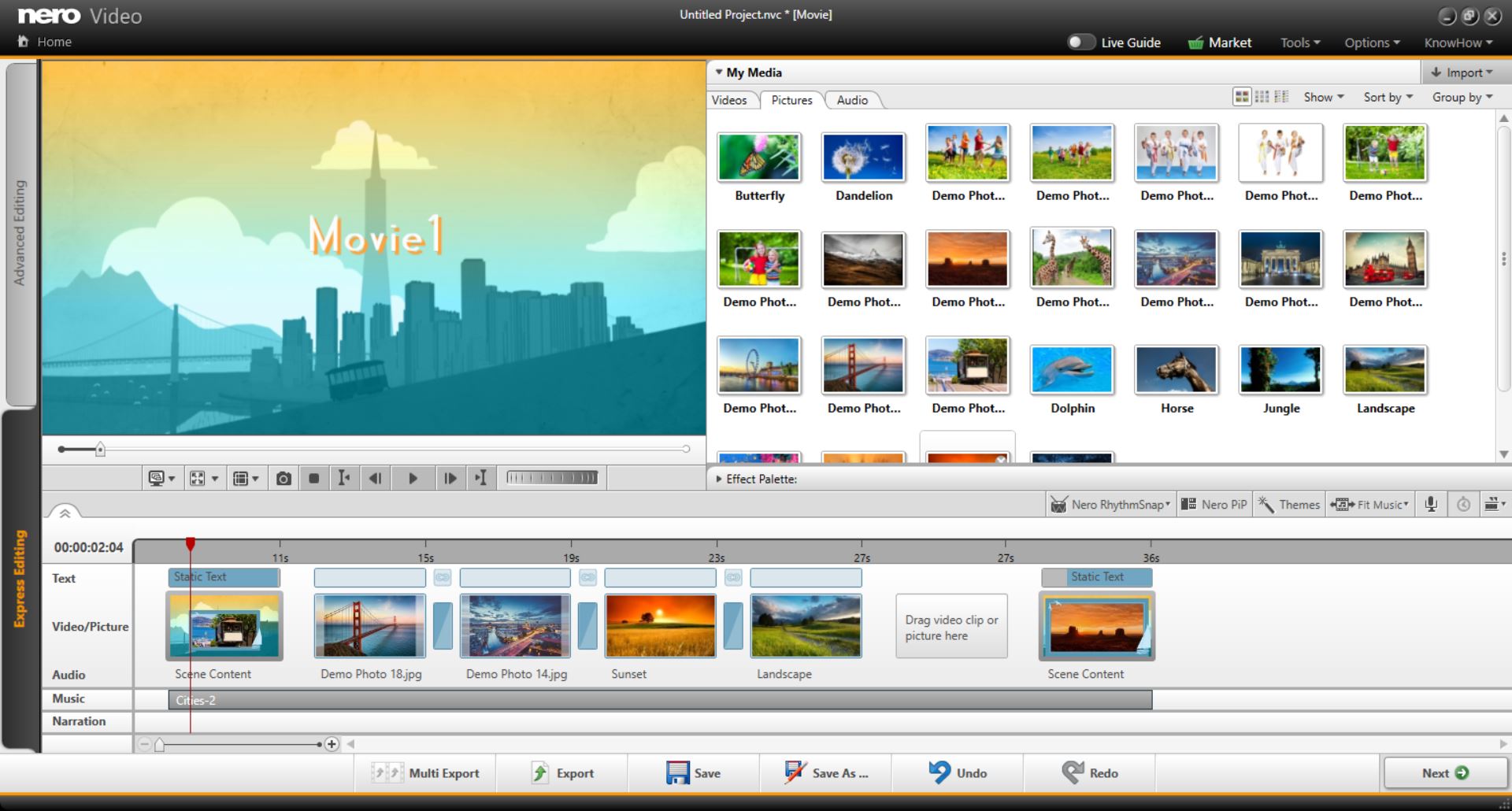Select the Cities-2 music track
This screenshot has height=811, width=1512.
[660, 700]
